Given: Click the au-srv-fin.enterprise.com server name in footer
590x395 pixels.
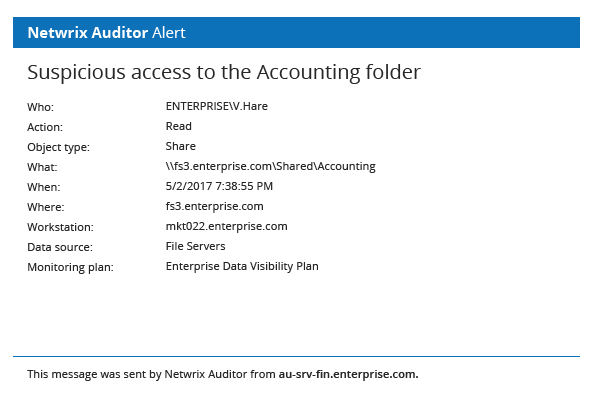Looking at the screenshot, I should 348,374.
